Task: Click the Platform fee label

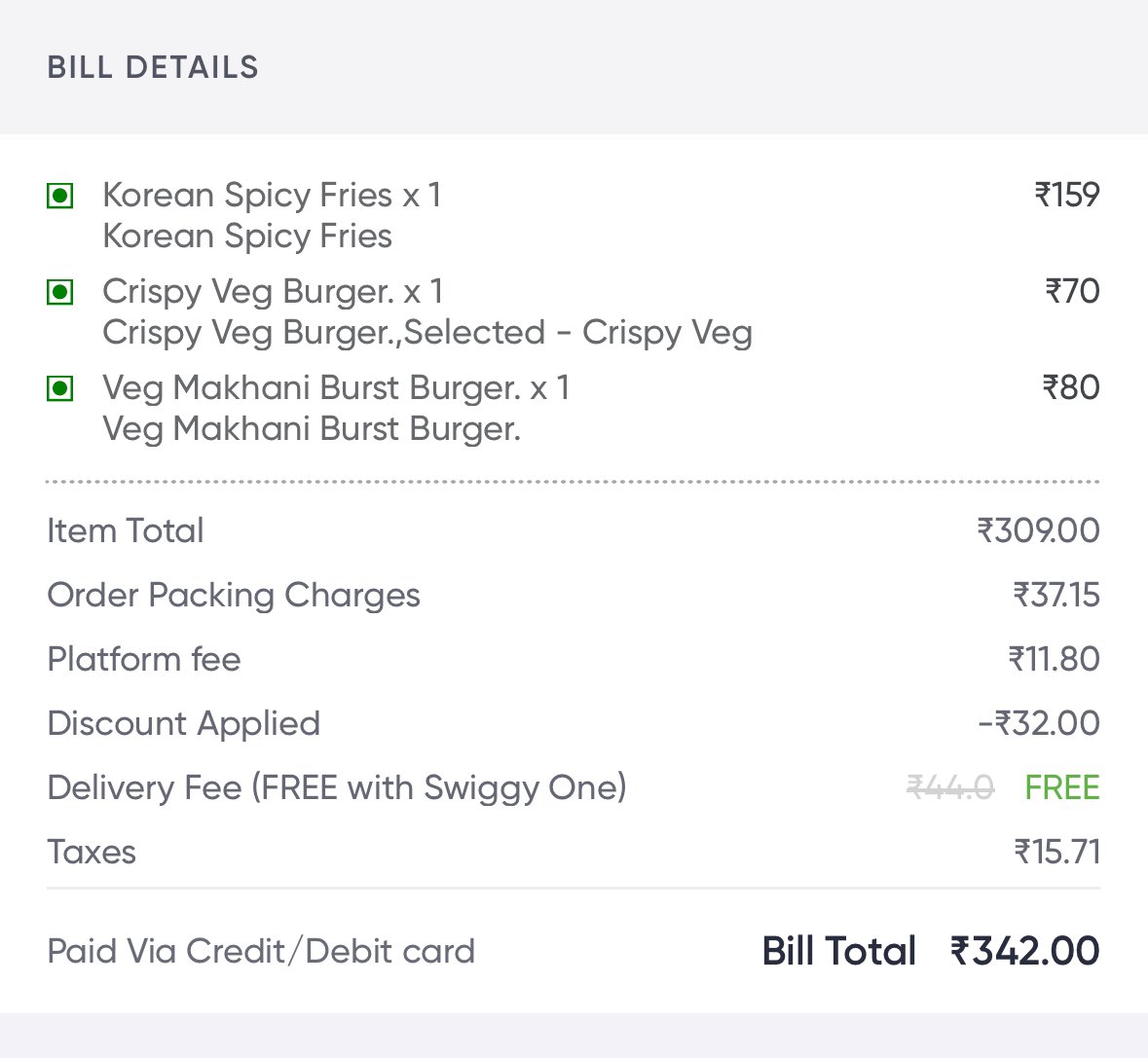Action: (x=144, y=659)
